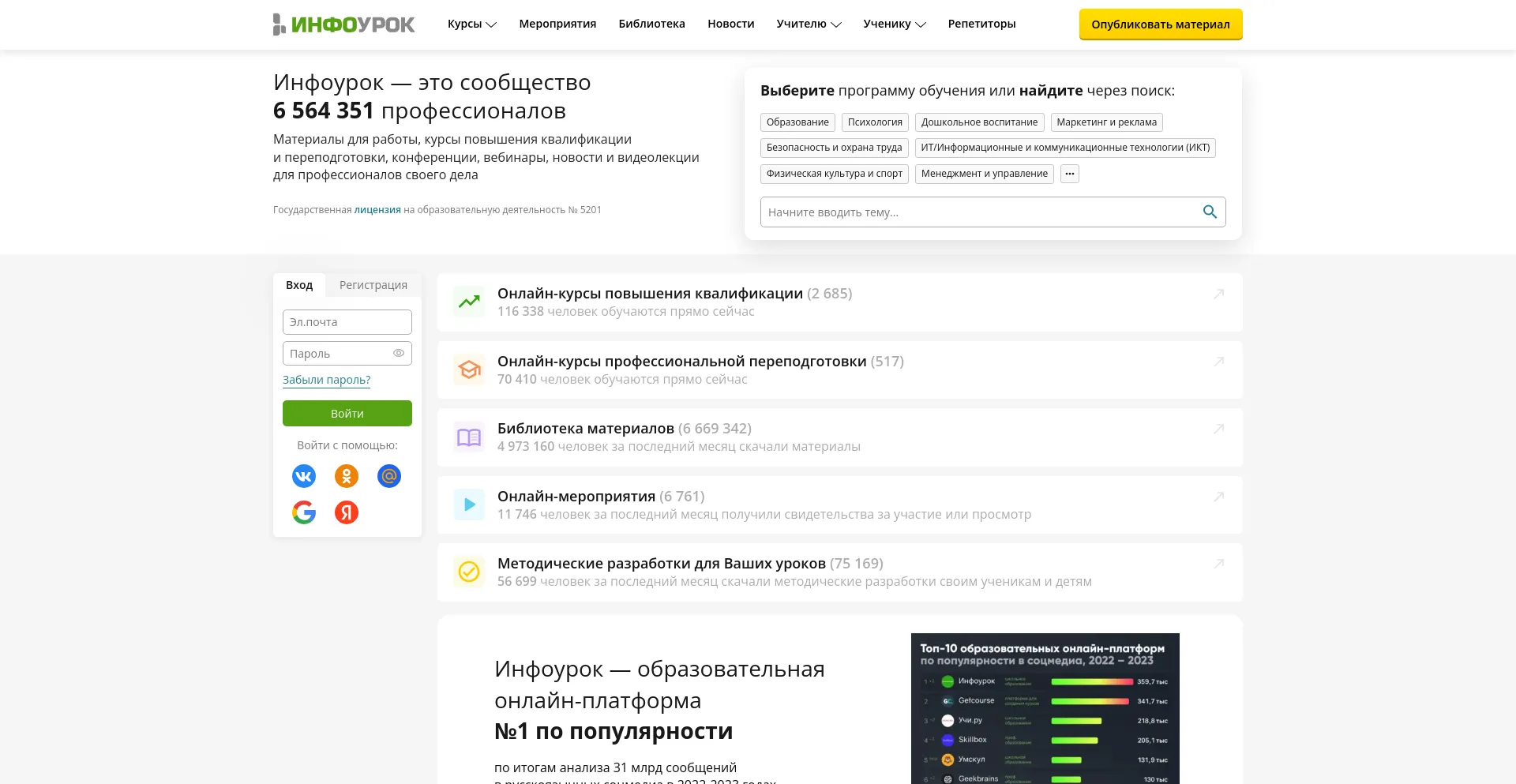Open Репетиторы in the top menu
Screen dimensions: 1516x784
pyautogui.click(x=981, y=24)
